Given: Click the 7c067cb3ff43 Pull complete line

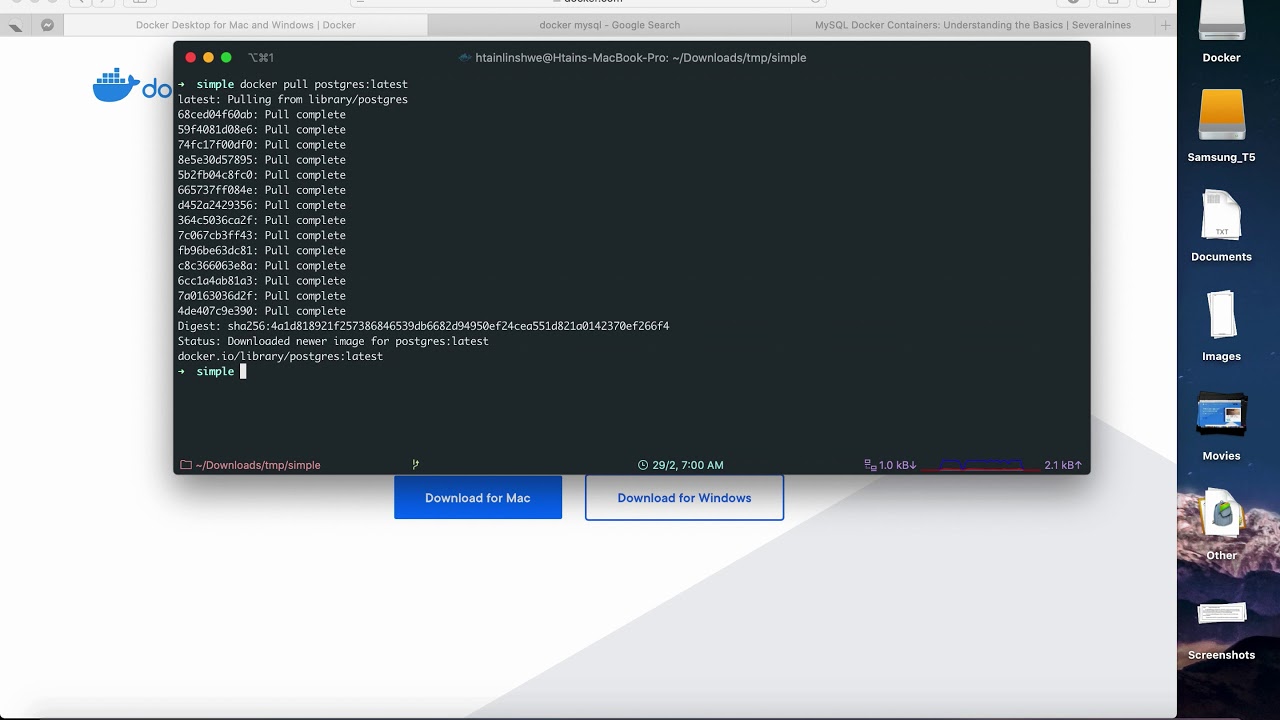Looking at the screenshot, I should 262,235.
